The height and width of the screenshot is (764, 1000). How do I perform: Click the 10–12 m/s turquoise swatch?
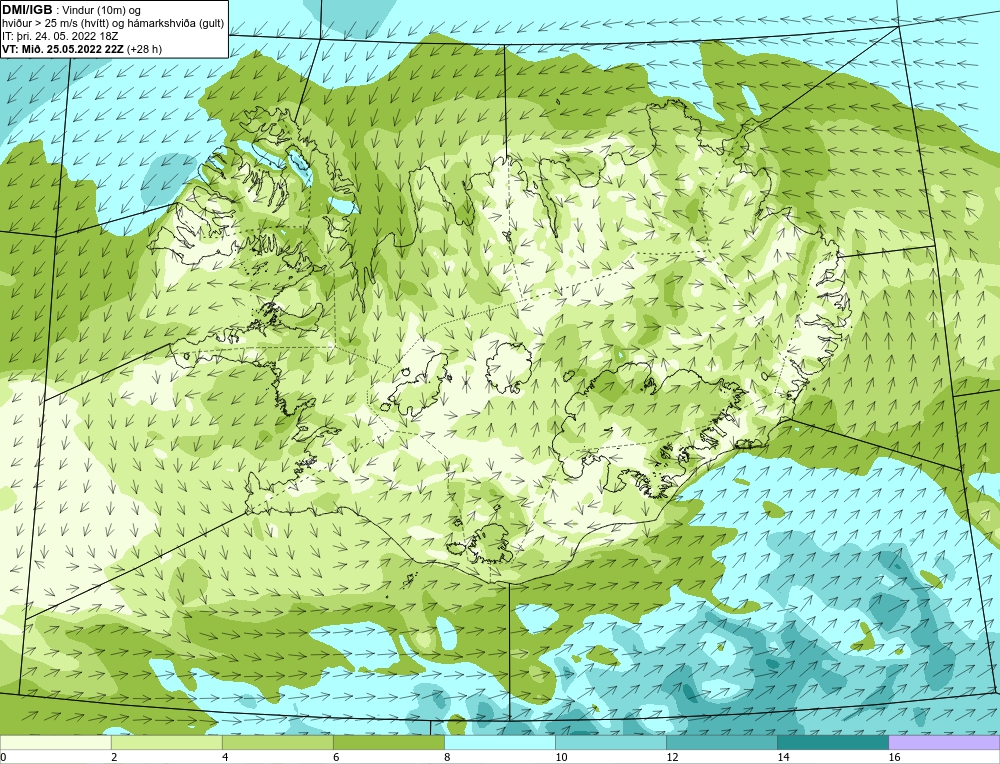click(610, 743)
